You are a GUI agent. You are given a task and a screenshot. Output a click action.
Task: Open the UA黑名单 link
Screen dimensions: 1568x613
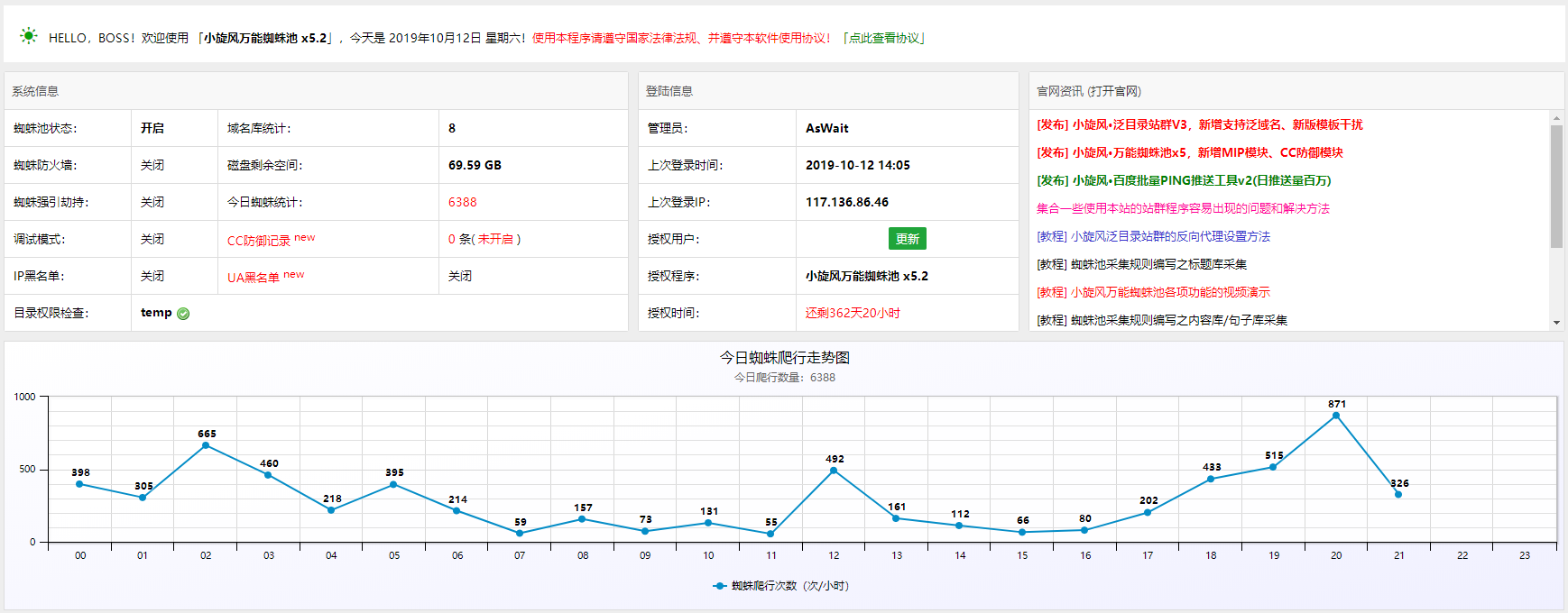pos(254,277)
